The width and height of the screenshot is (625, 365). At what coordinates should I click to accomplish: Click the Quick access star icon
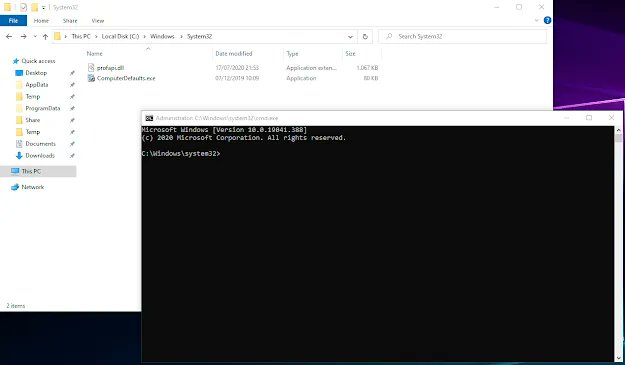coord(16,61)
